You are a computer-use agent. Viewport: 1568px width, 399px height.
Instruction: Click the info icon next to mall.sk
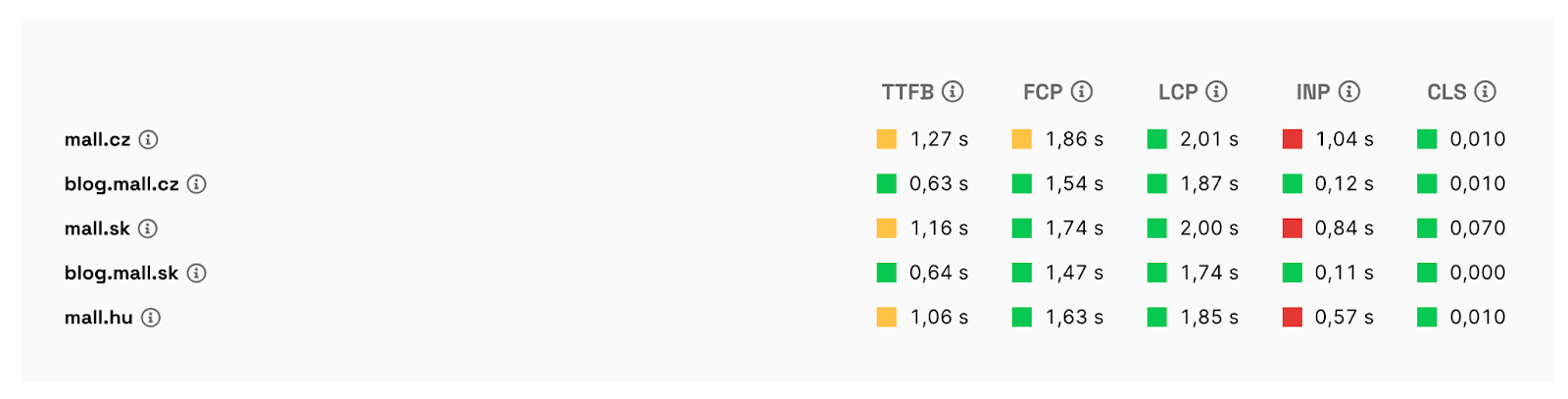click(x=148, y=228)
